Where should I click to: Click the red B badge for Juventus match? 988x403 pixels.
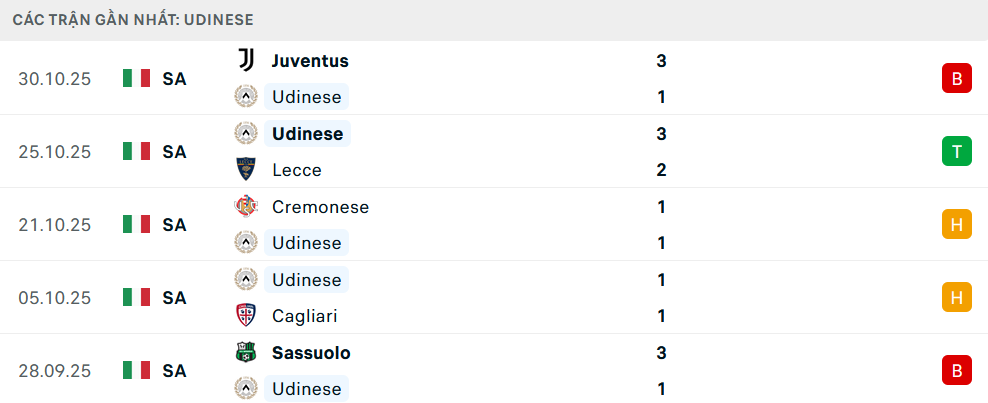(x=956, y=79)
